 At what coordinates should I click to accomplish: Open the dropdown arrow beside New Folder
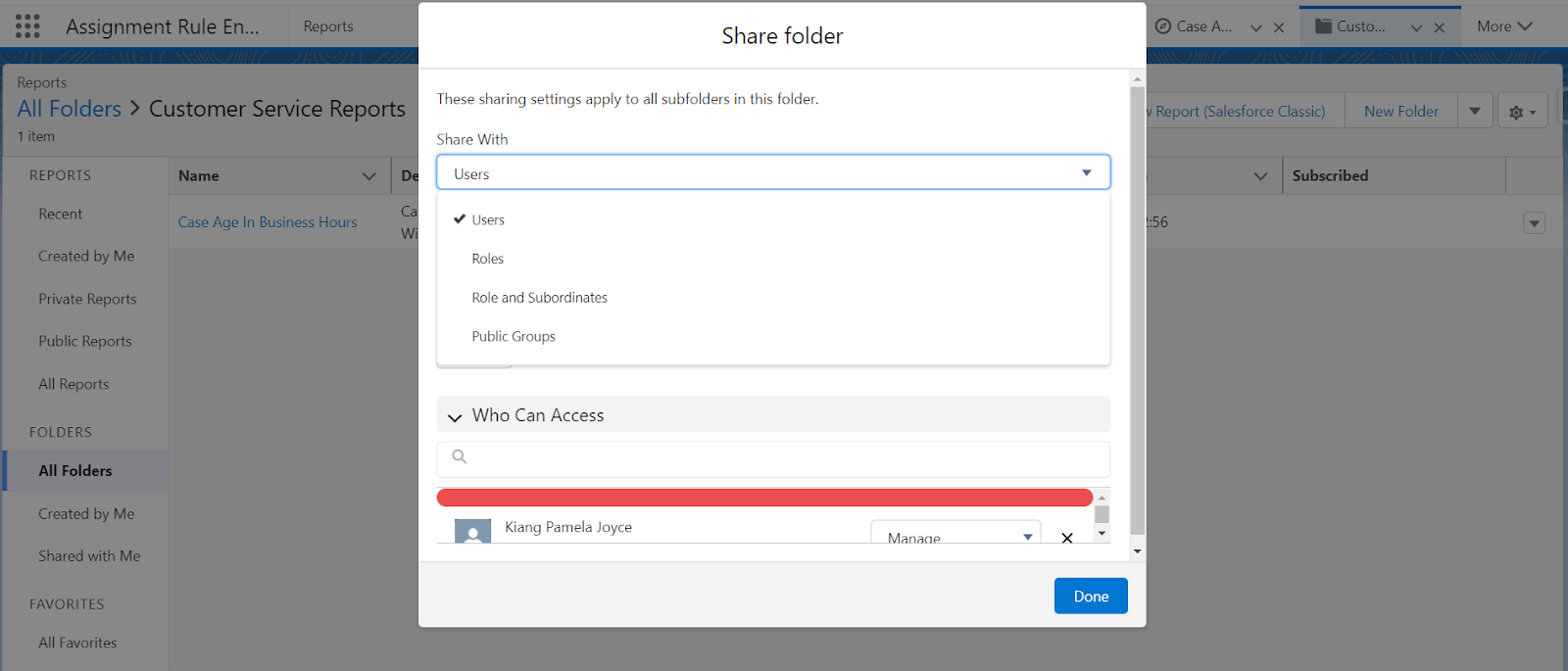tap(1475, 112)
